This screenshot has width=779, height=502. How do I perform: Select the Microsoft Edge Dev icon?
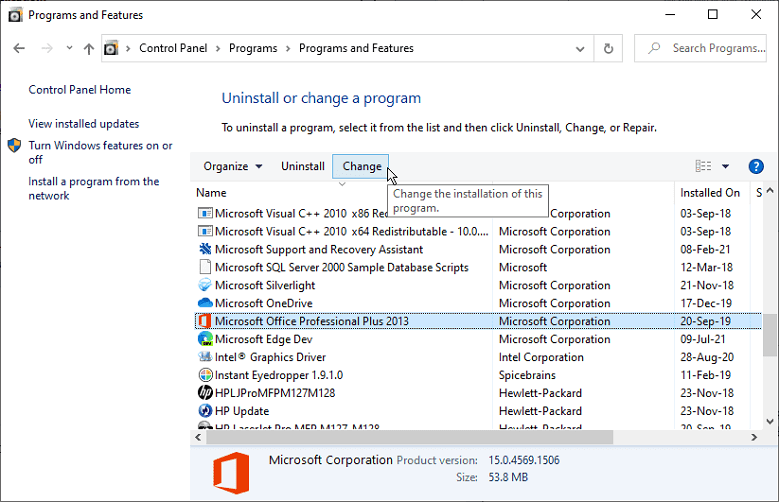pos(205,339)
